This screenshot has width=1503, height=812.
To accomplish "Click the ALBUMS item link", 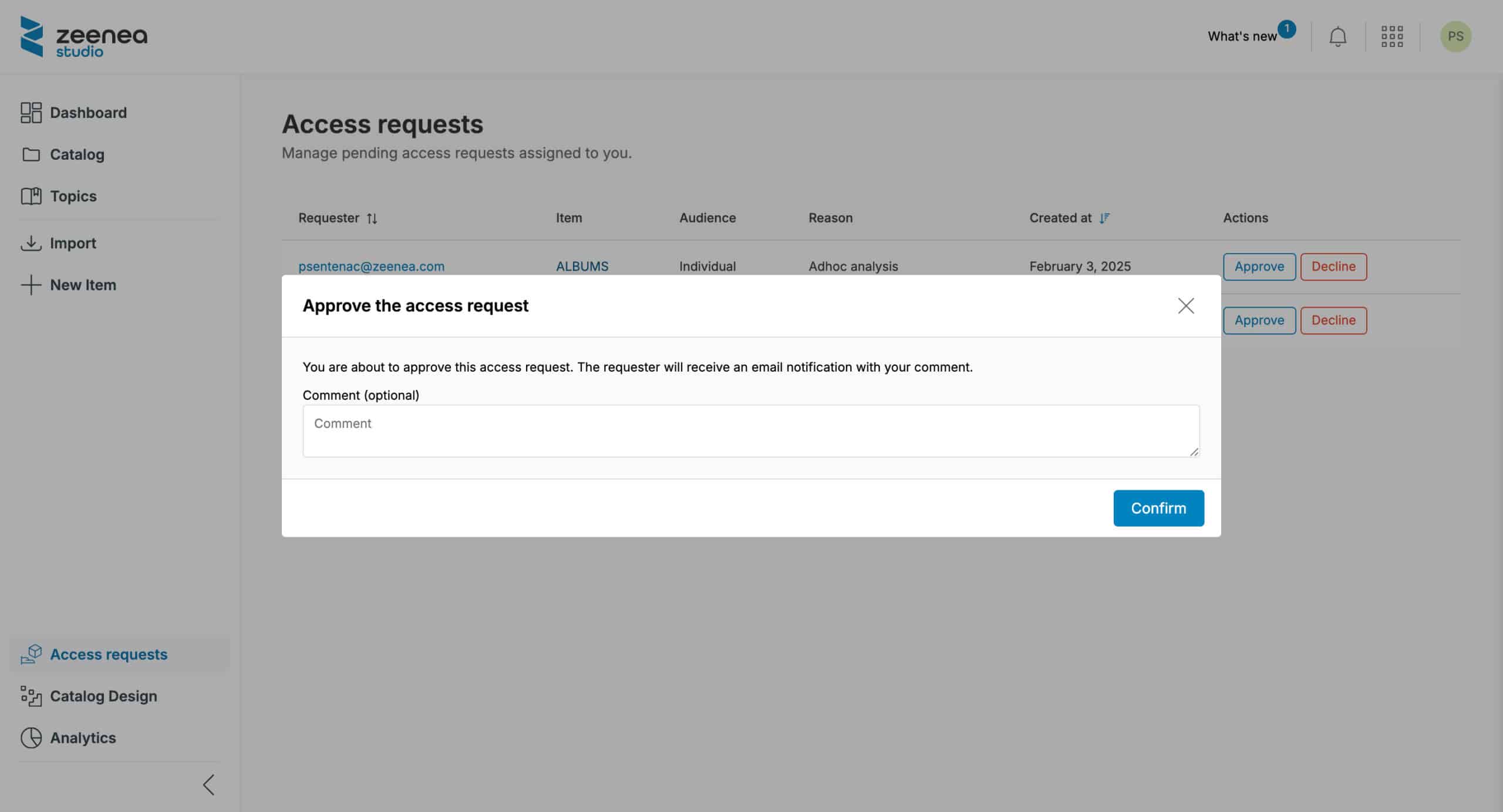I will [x=582, y=266].
